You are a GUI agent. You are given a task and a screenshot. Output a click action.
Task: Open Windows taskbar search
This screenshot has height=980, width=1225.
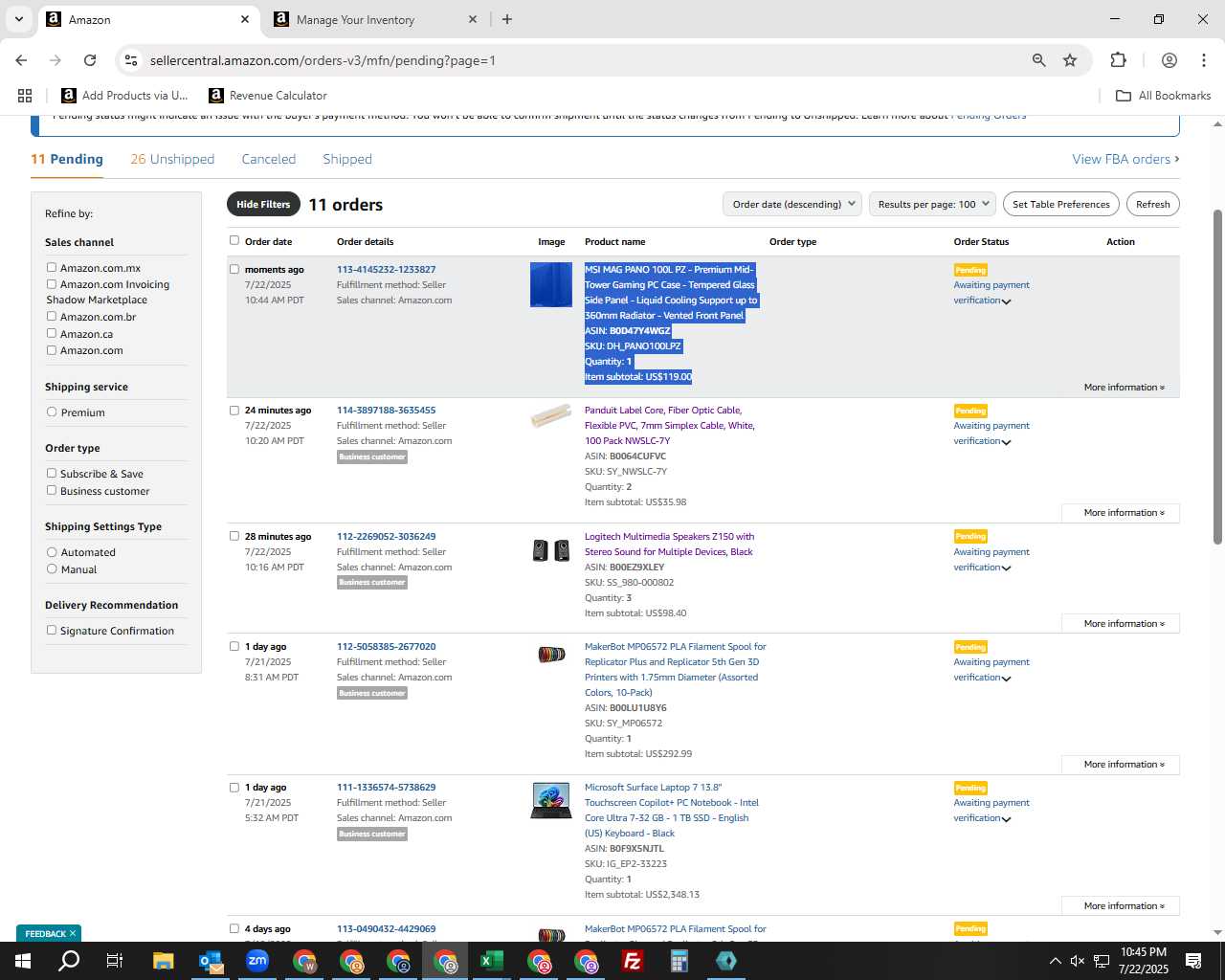[x=69, y=961]
